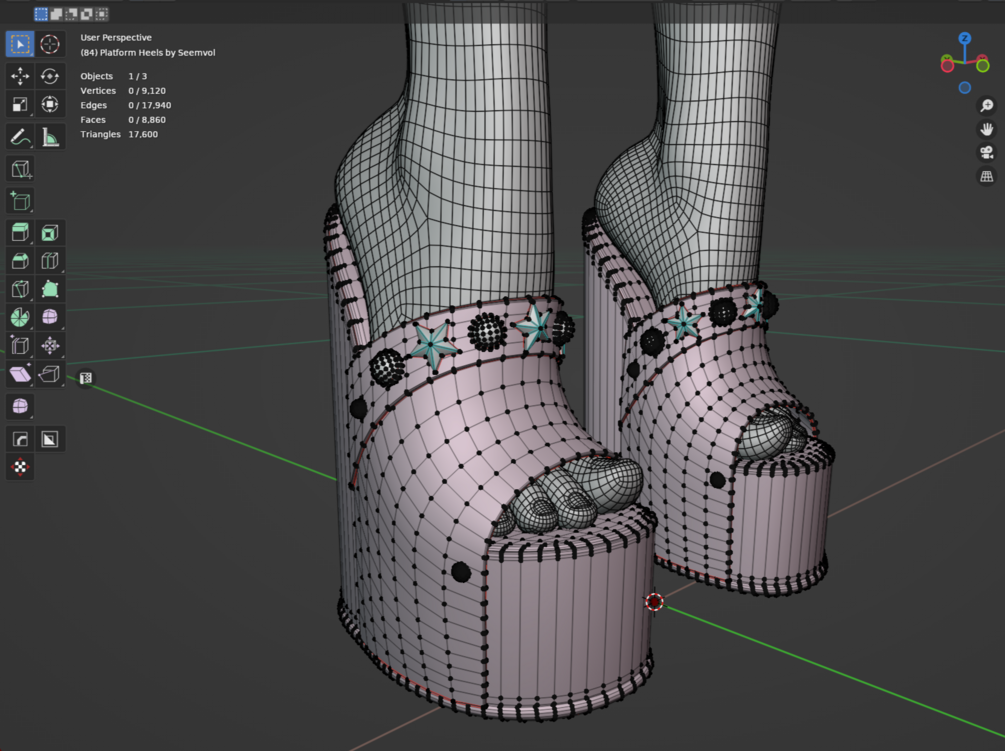Switch to the Scale tool
This screenshot has width=1005, height=751.
[x=20, y=104]
